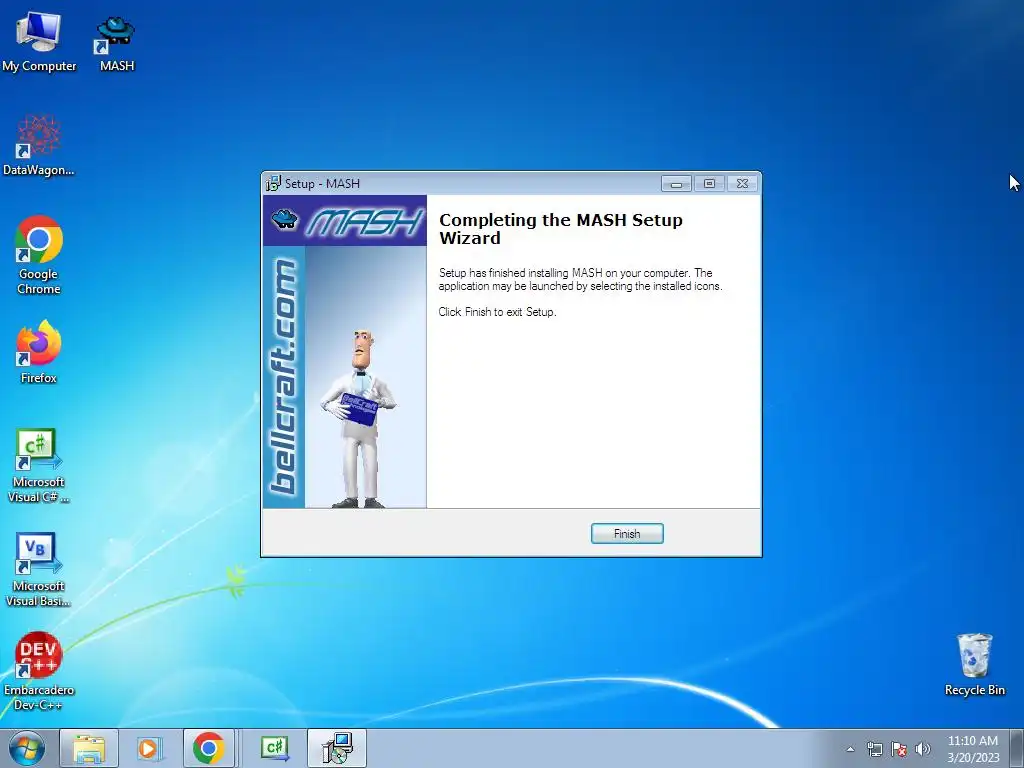
Task: Click the MASH logo banner in wizard
Action: 345,221
